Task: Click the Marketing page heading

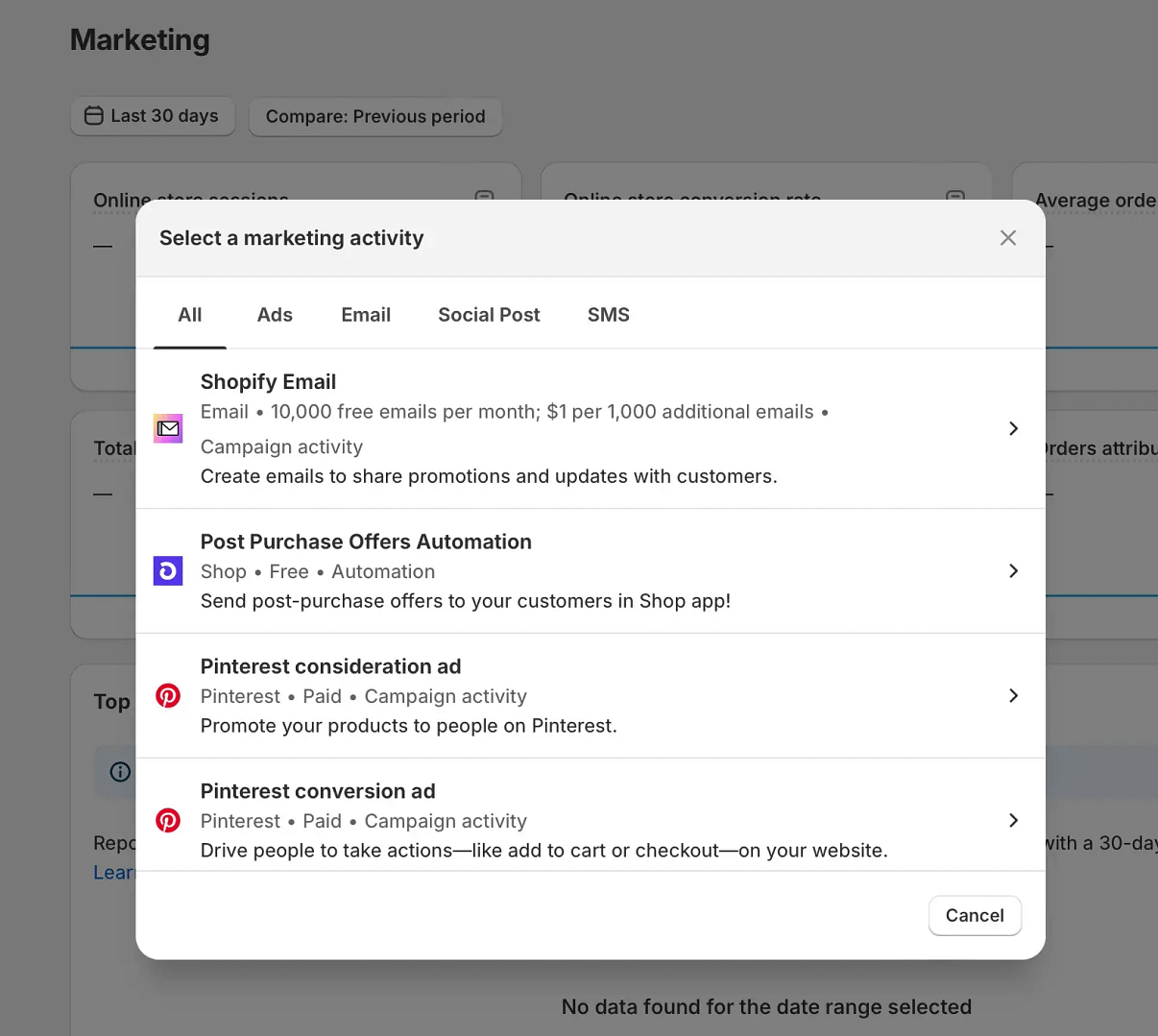Action: pyautogui.click(x=140, y=39)
